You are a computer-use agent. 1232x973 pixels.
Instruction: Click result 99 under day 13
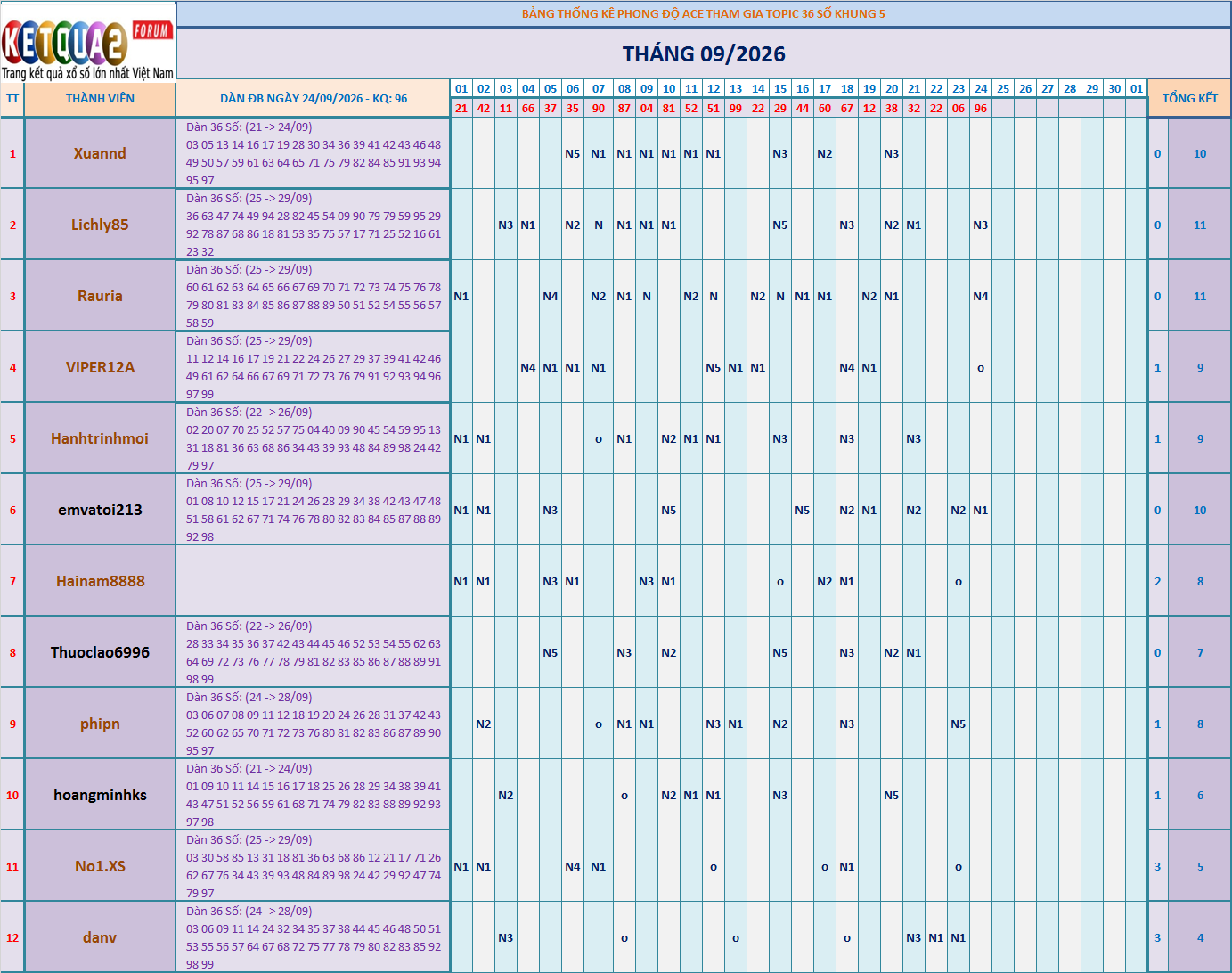point(736,108)
